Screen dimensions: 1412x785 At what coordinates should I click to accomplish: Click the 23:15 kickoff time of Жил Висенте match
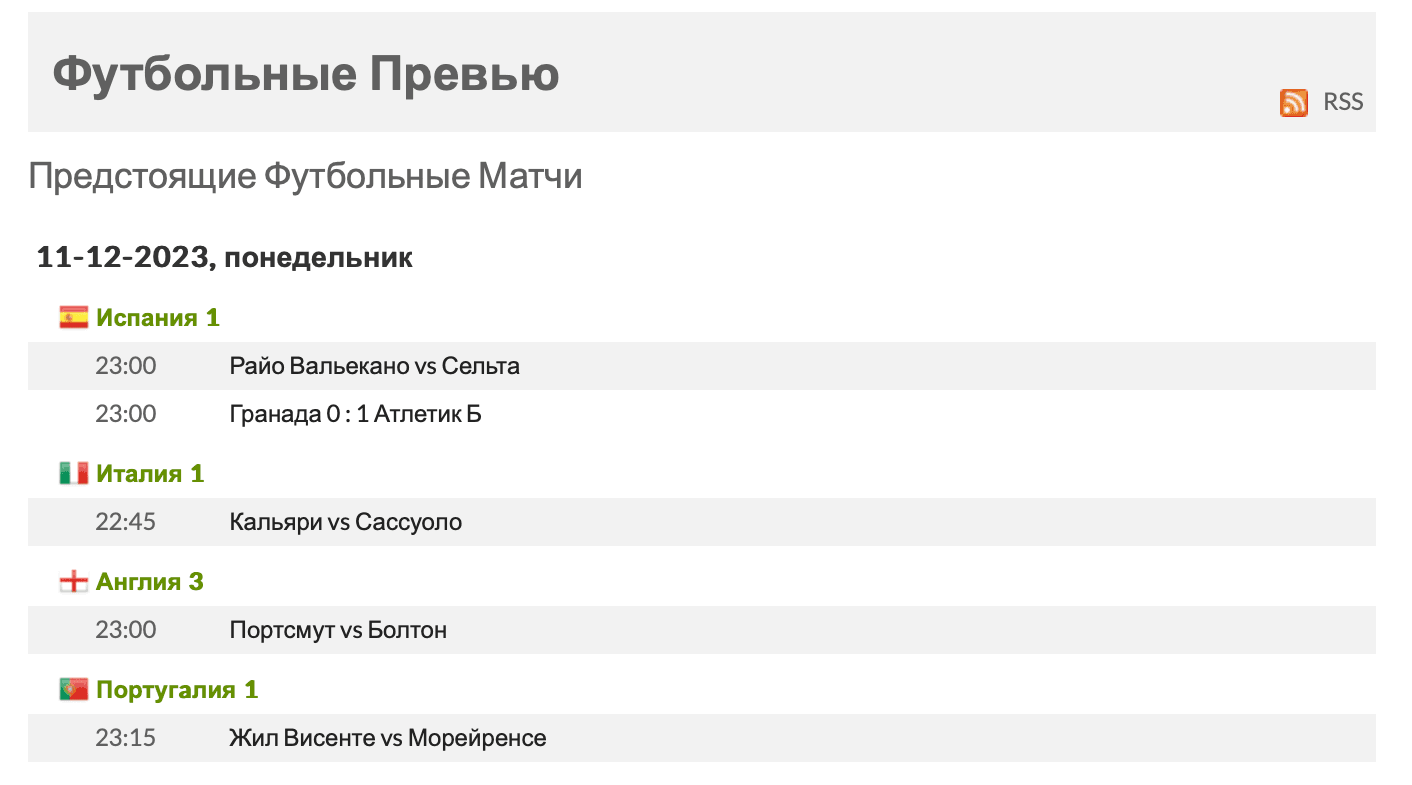click(x=126, y=738)
